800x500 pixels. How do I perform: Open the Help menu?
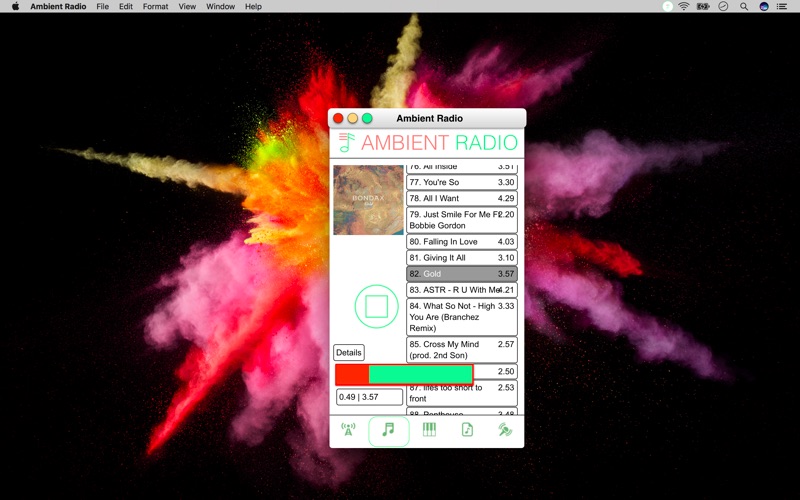[253, 7]
